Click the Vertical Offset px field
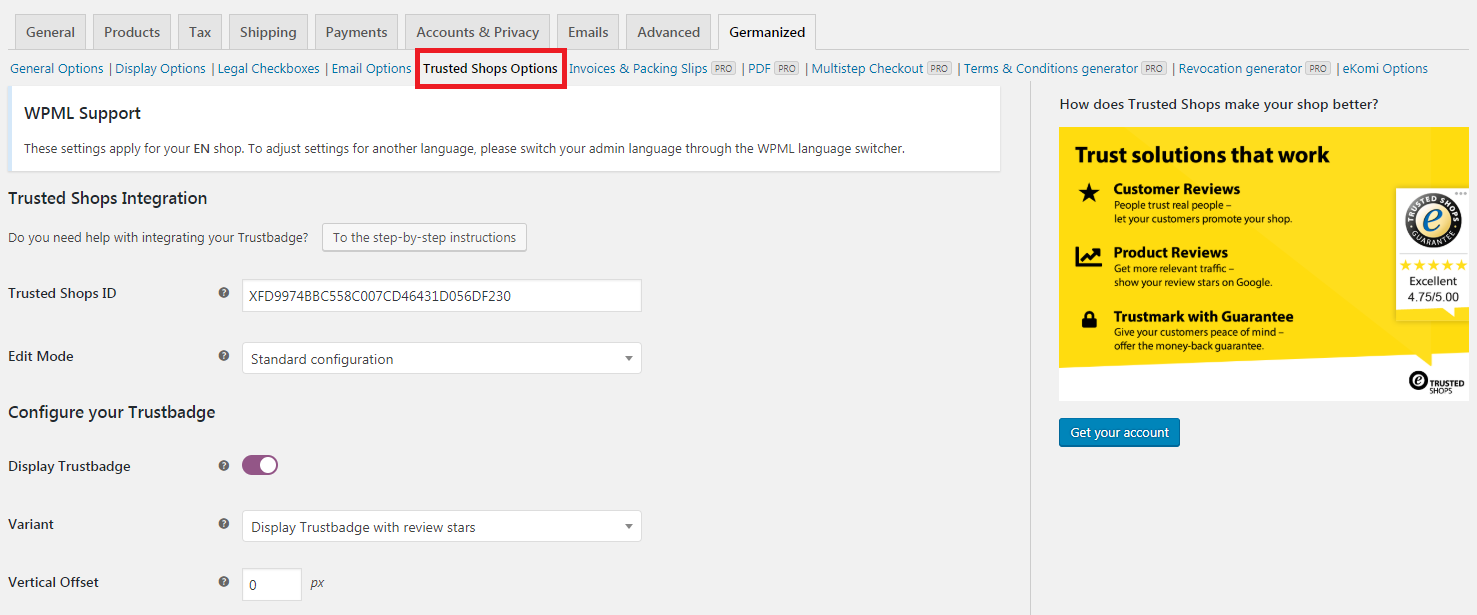The image size is (1477, 615). [x=272, y=585]
